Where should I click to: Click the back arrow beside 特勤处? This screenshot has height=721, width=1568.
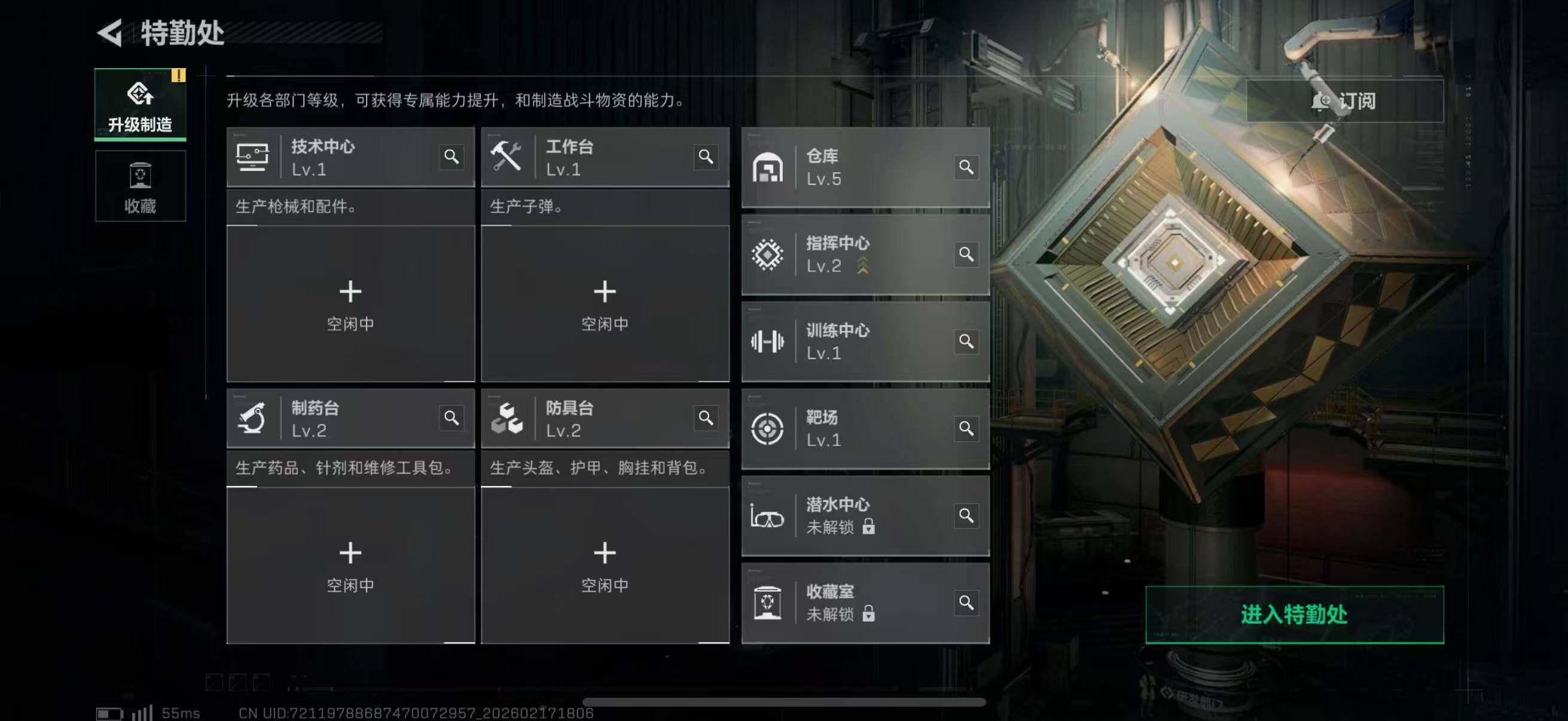click(110, 33)
